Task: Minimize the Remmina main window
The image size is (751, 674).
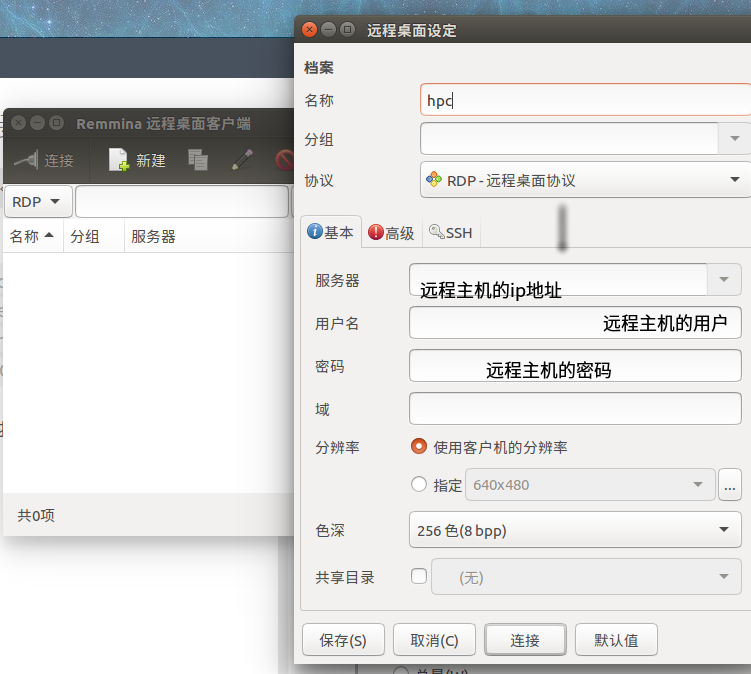Action: click(x=38, y=123)
